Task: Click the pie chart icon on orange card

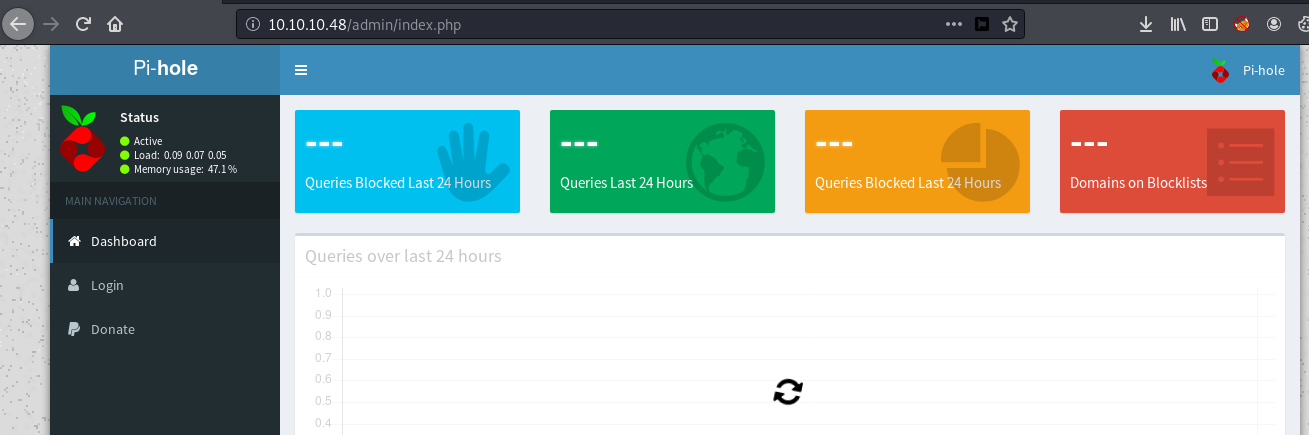Action: (980, 160)
